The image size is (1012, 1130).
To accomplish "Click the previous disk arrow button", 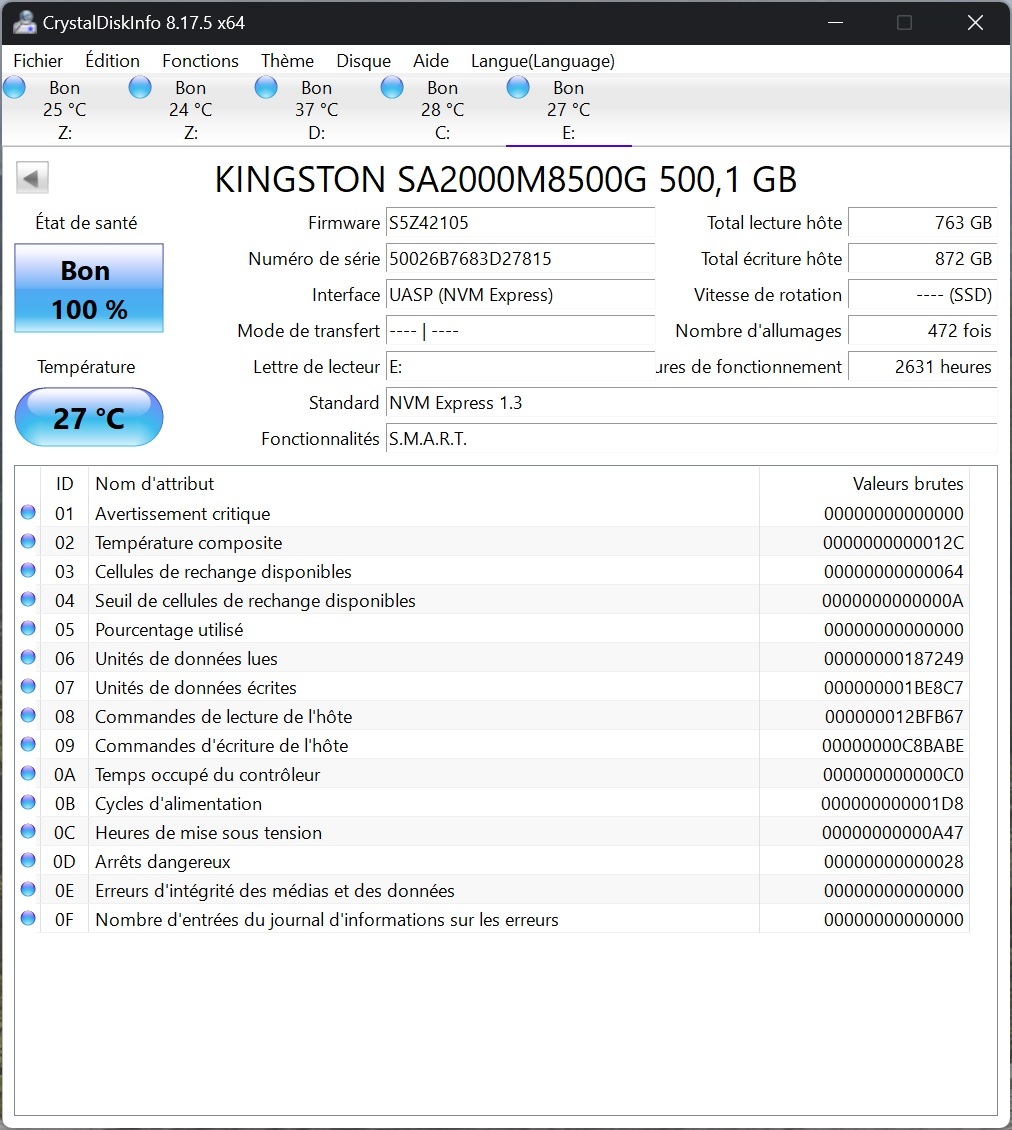I will [32, 178].
